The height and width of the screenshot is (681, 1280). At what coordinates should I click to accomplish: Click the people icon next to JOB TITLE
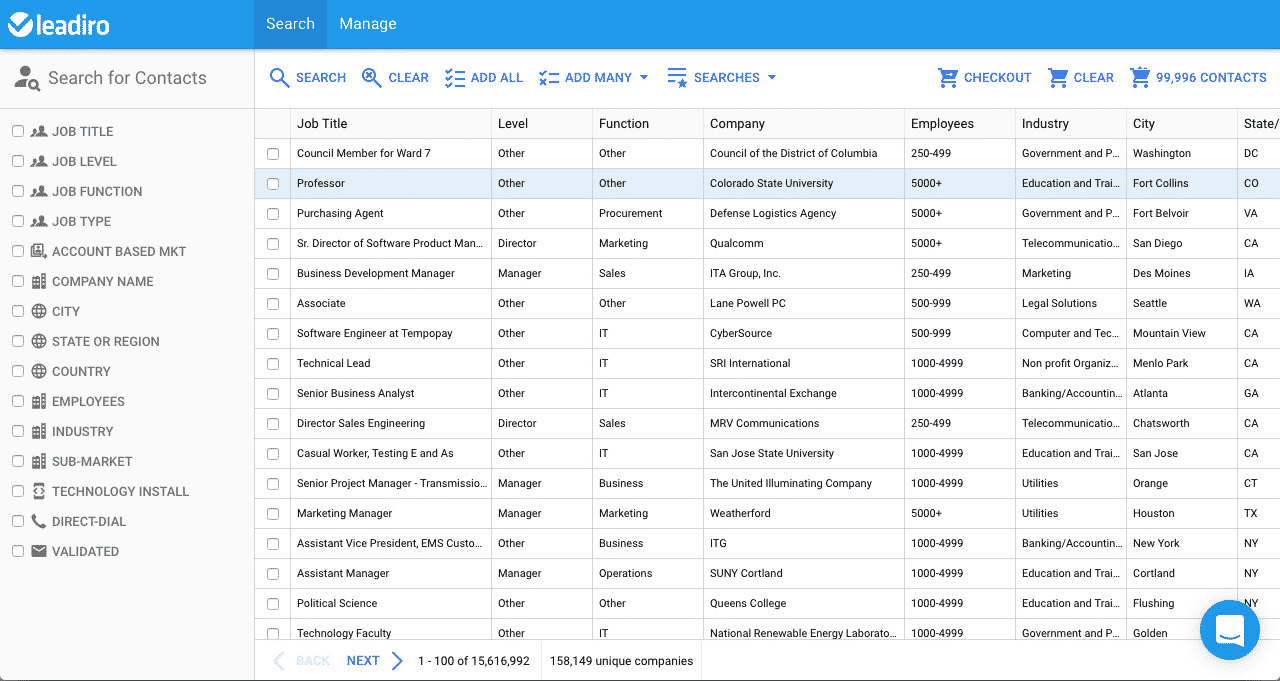[39, 131]
